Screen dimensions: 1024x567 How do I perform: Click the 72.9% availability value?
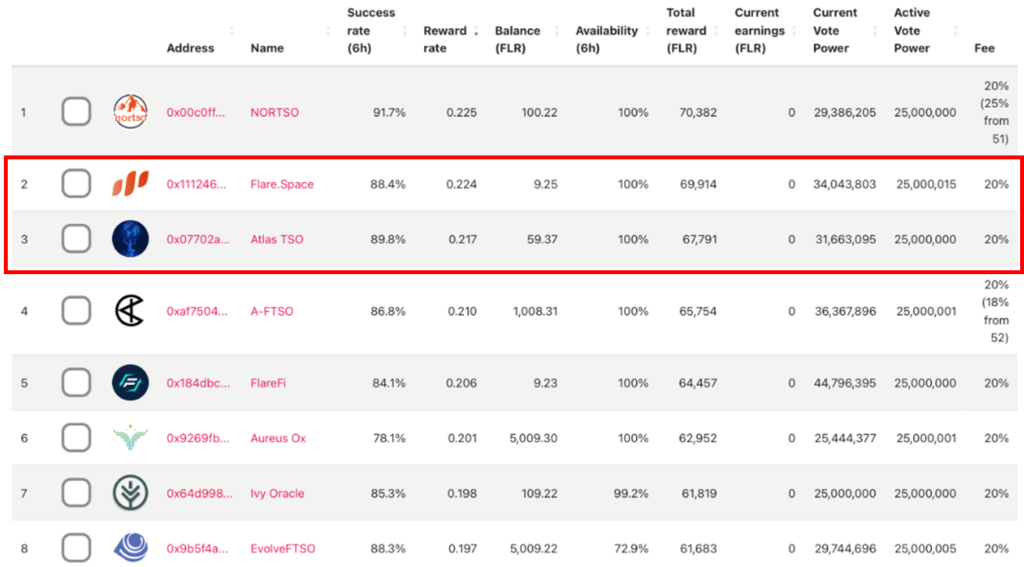(x=631, y=549)
